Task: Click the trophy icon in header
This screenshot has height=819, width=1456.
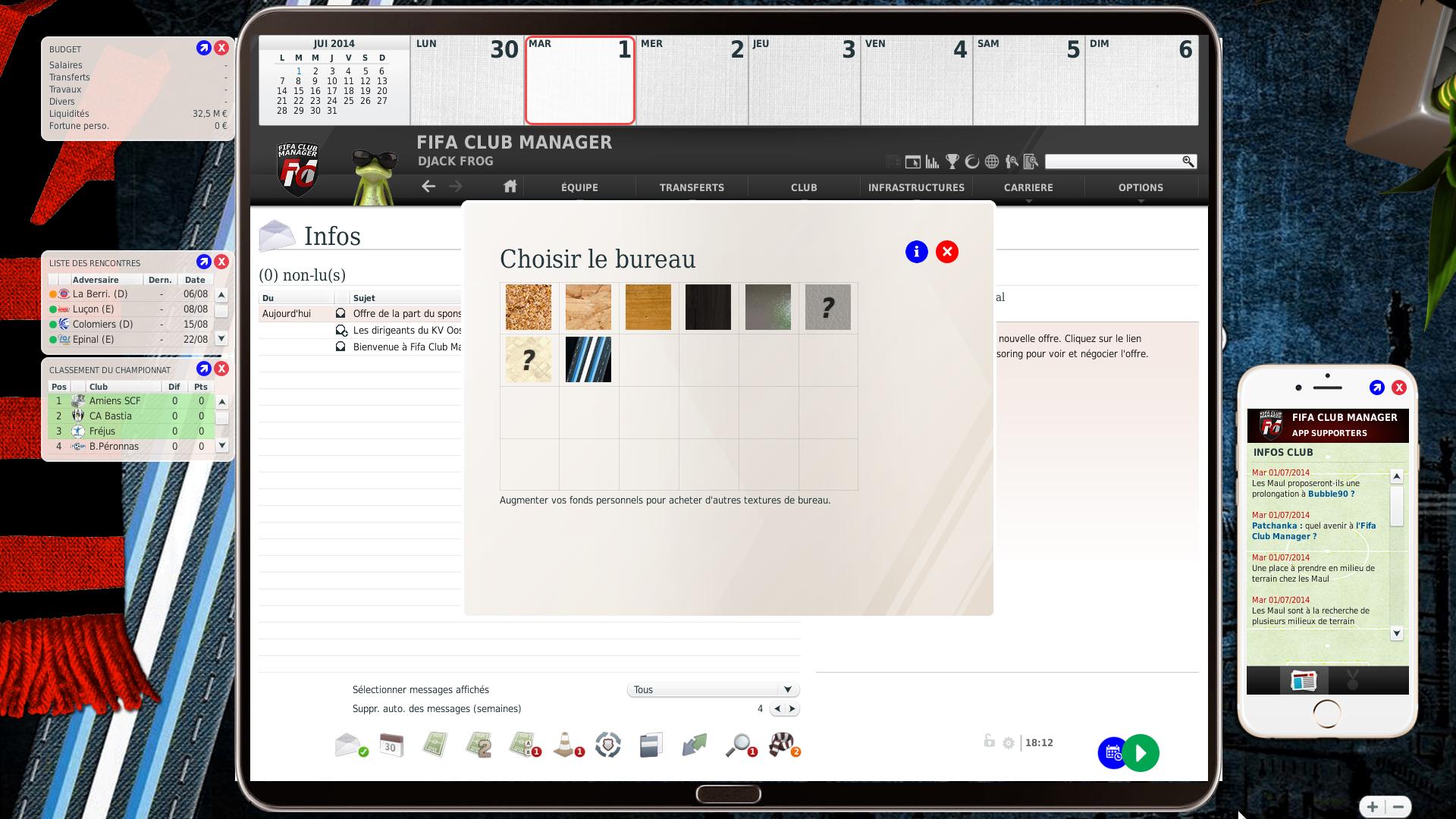Action: pos(952,162)
